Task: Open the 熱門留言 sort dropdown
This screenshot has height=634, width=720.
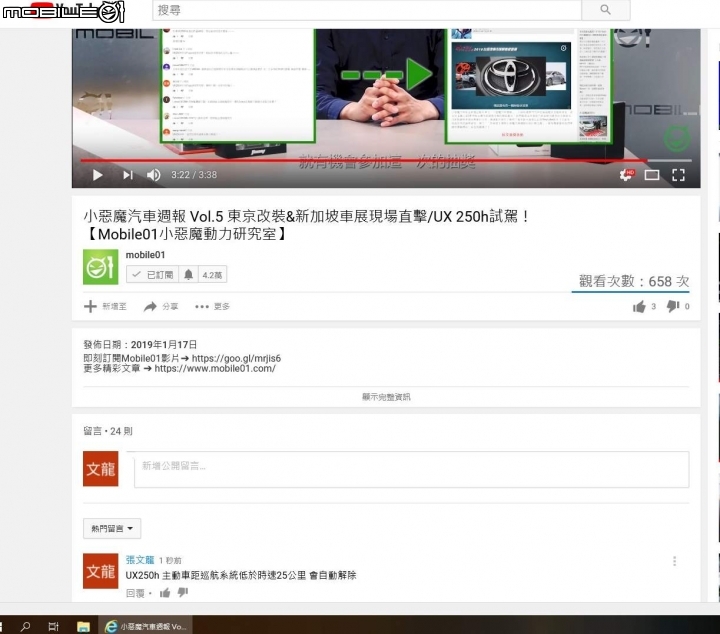Action: pyautogui.click(x=112, y=528)
